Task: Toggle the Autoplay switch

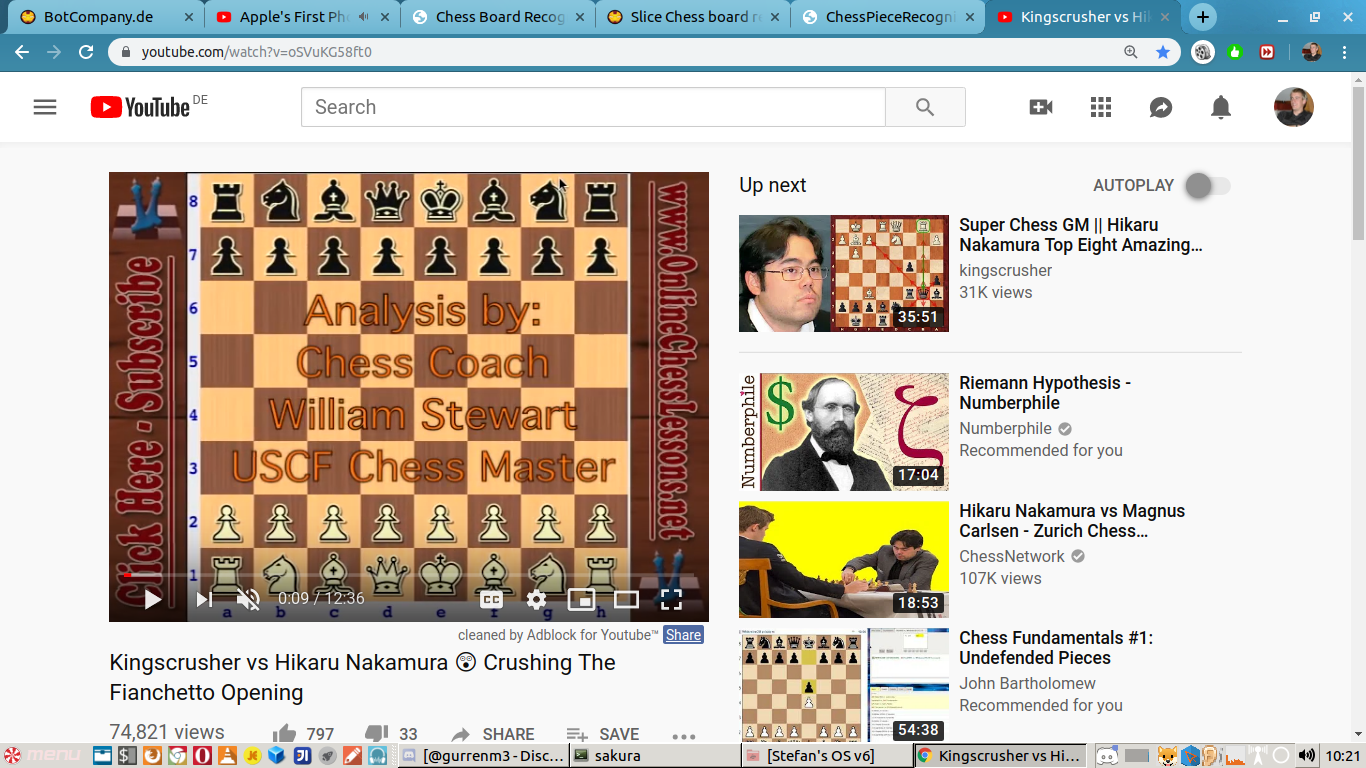Action: [1207, 186]
